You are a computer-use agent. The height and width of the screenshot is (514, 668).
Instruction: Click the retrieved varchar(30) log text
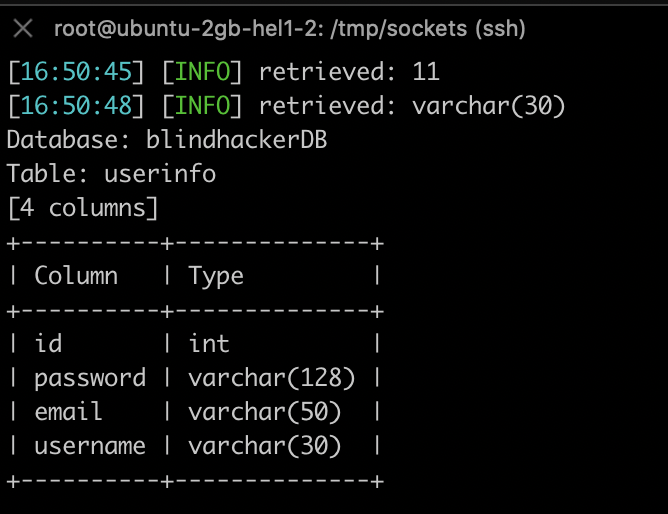point(412,106)
